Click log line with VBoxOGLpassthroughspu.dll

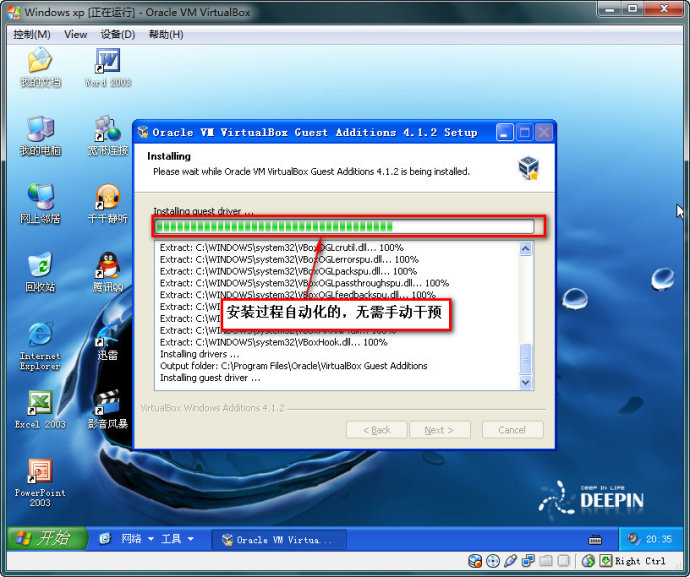click(305, 283)
